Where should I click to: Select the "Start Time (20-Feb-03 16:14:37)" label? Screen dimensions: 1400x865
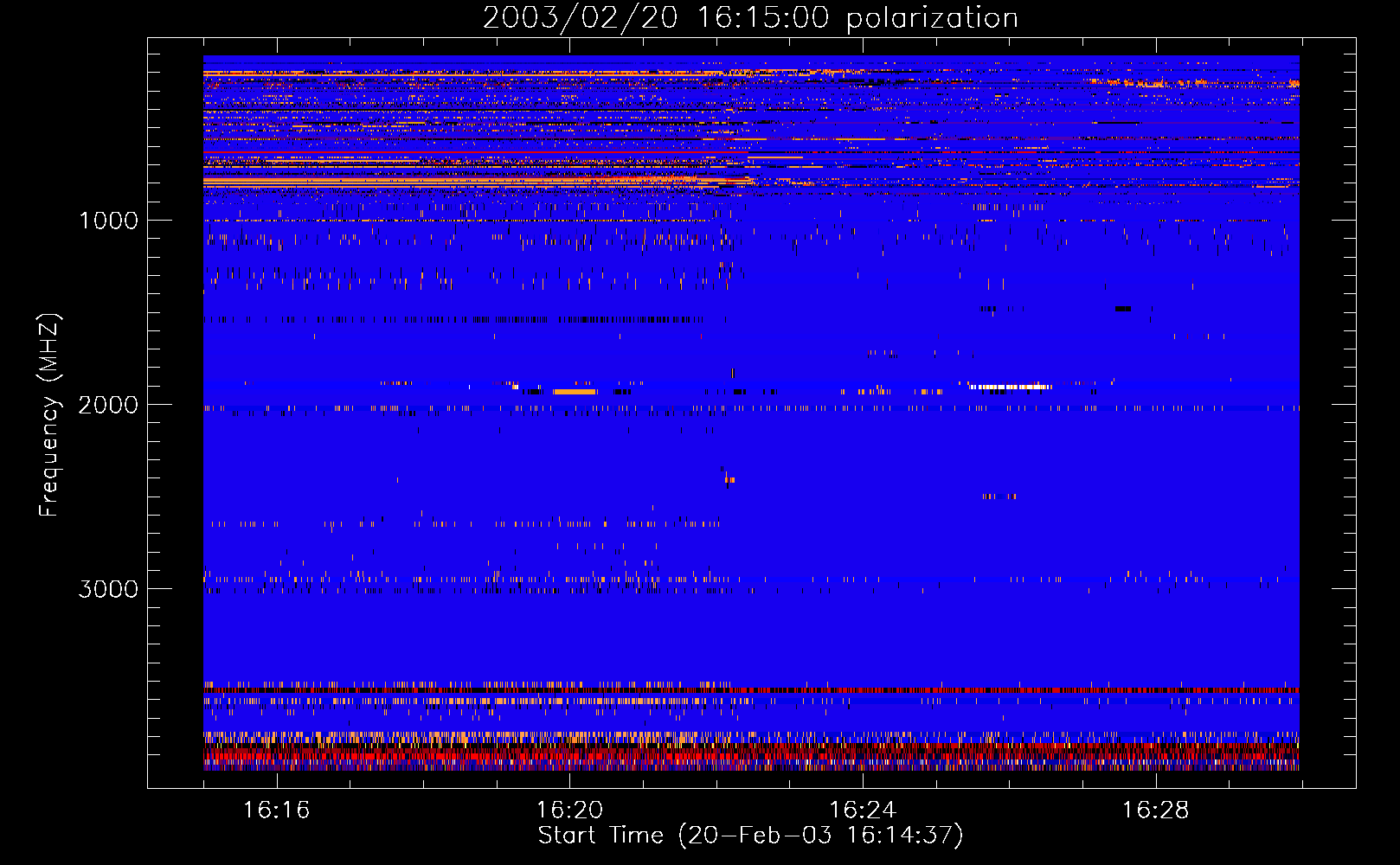pyautogui.click(x=750, y=836)
